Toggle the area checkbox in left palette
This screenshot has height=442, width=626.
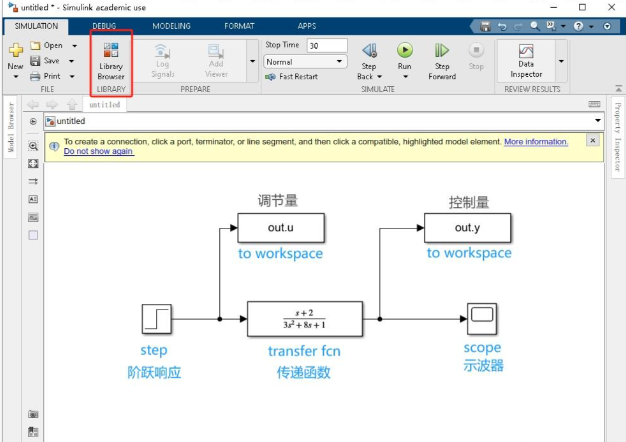point(33,235)
